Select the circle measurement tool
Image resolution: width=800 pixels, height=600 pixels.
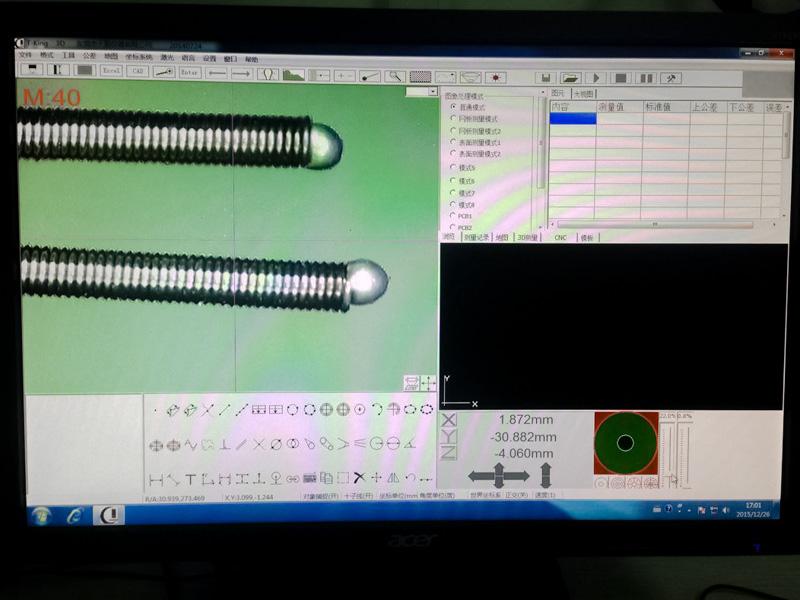pyautogui.click(x=292, y=410)
